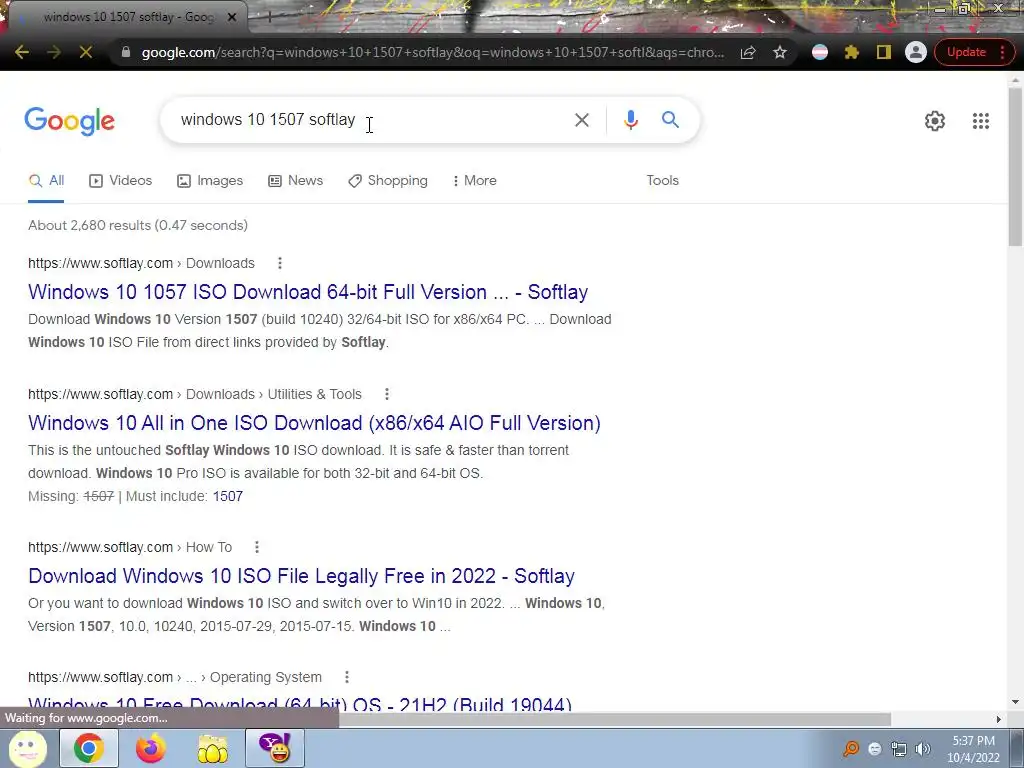Screen dimensions: 1024x768
Task: Open the Chrome profile avatar
Action: [916, 52]
